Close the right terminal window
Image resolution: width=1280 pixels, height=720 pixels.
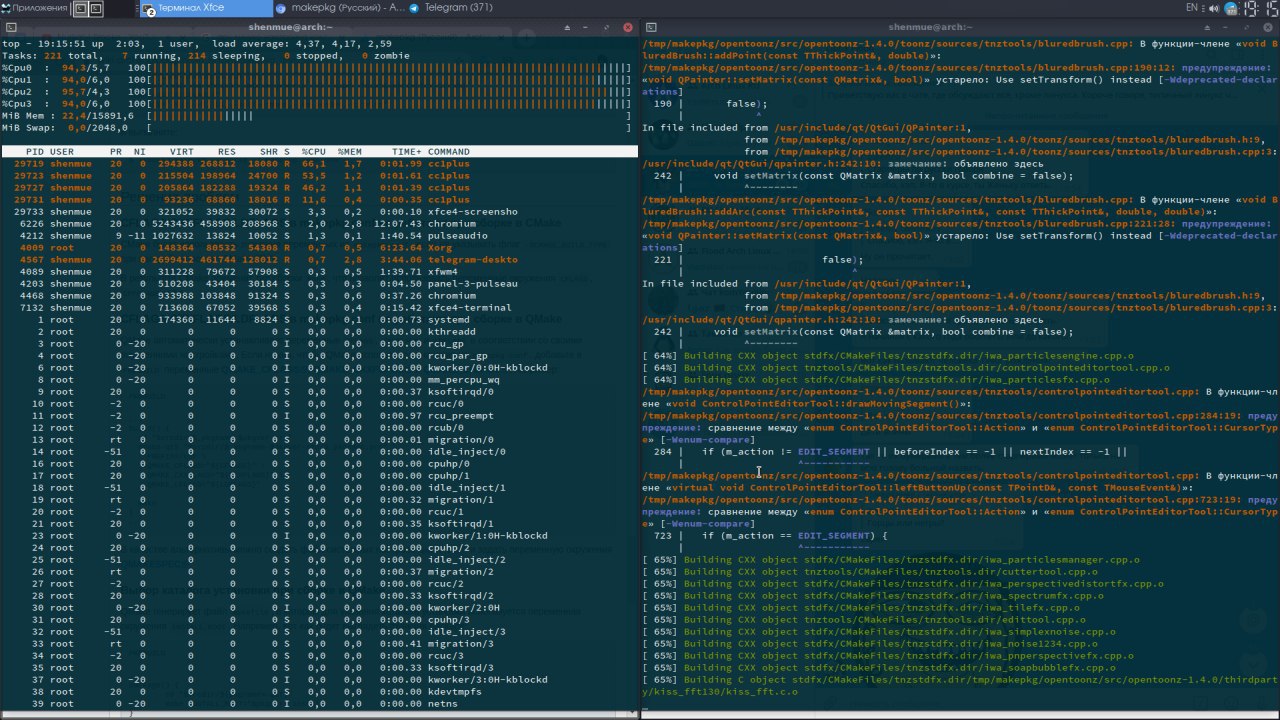pyautogui.click(x=1268, y=27)
